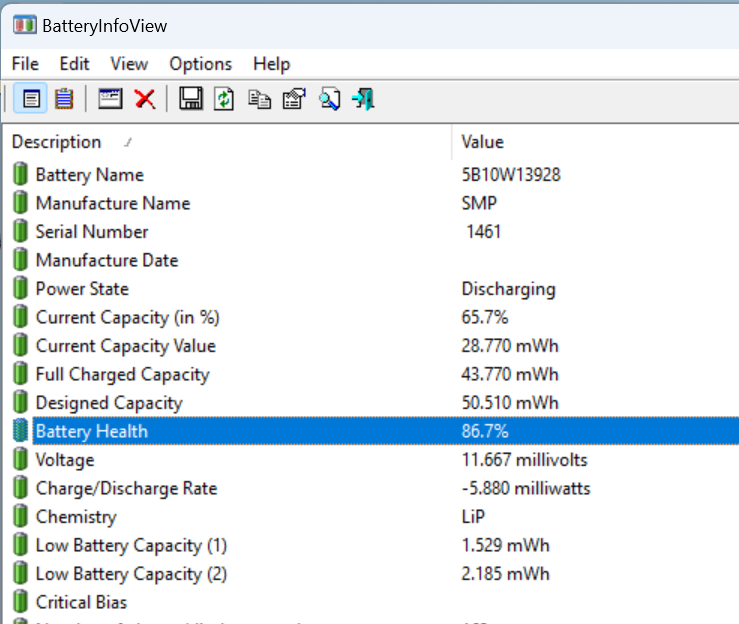The width and height of the screenshot is (739, 624).
Task: Click the Exit toolbar icon
Action: coord(363,99)
